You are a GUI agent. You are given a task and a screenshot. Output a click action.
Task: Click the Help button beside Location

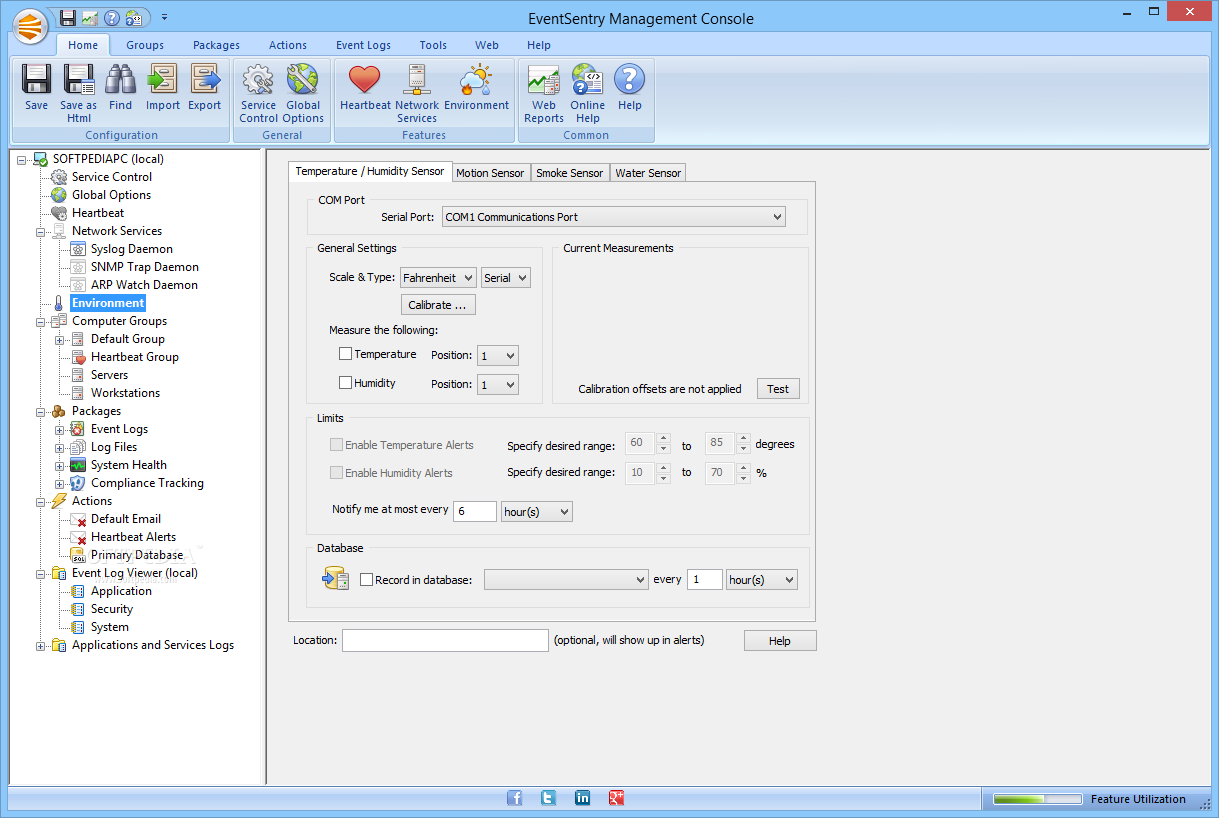click(x=780, y=641)
